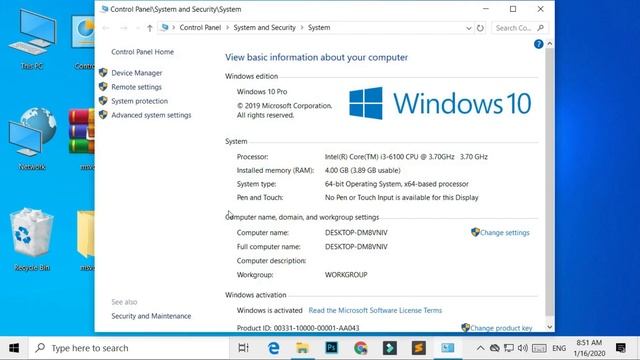Click the vertical scrollbar thumb
Image resolution: width=640 pixels, height=360 pixels.
pyautogui.click(x=549, y=182)
